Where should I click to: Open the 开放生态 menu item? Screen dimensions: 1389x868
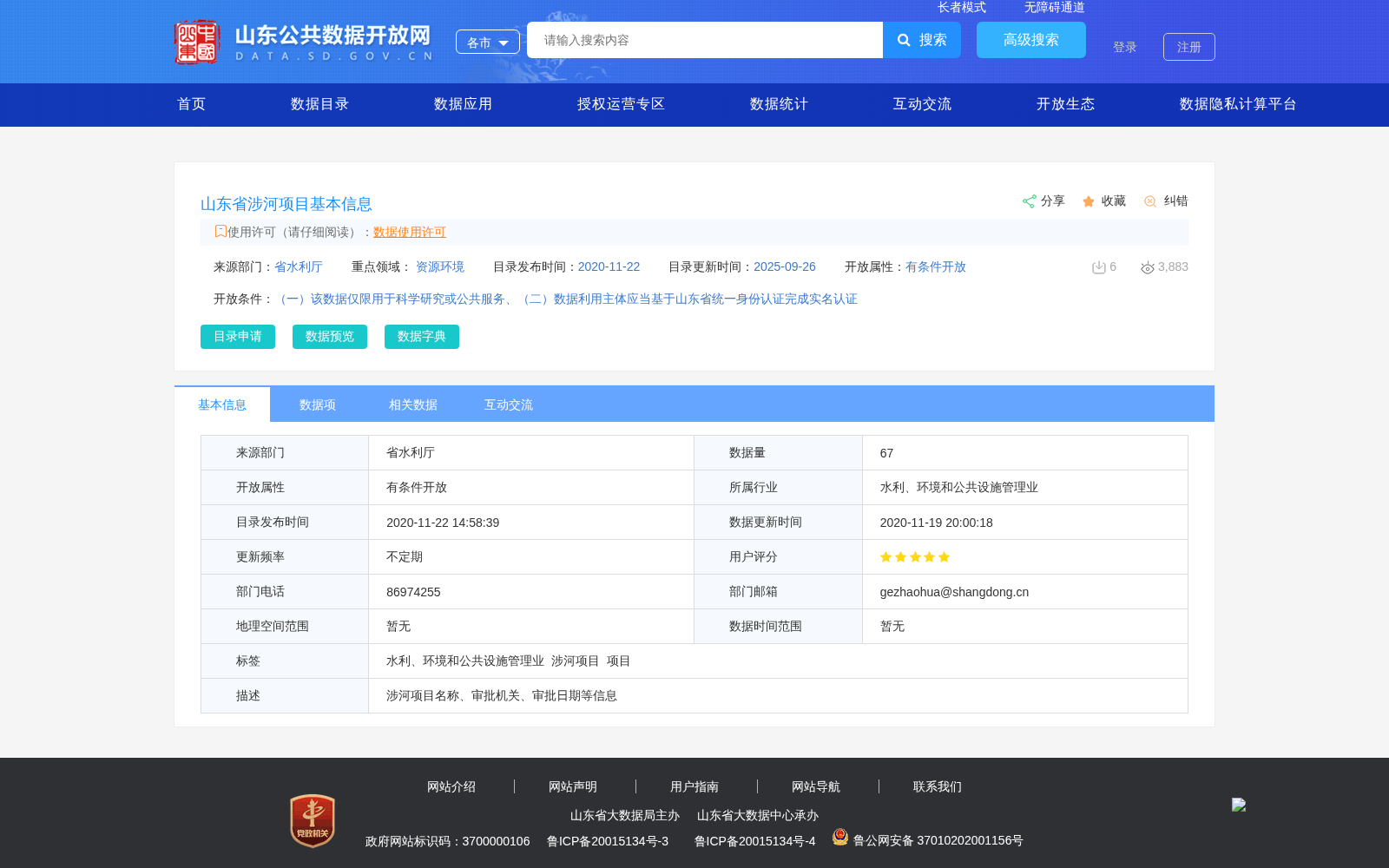click(1066, 104)
